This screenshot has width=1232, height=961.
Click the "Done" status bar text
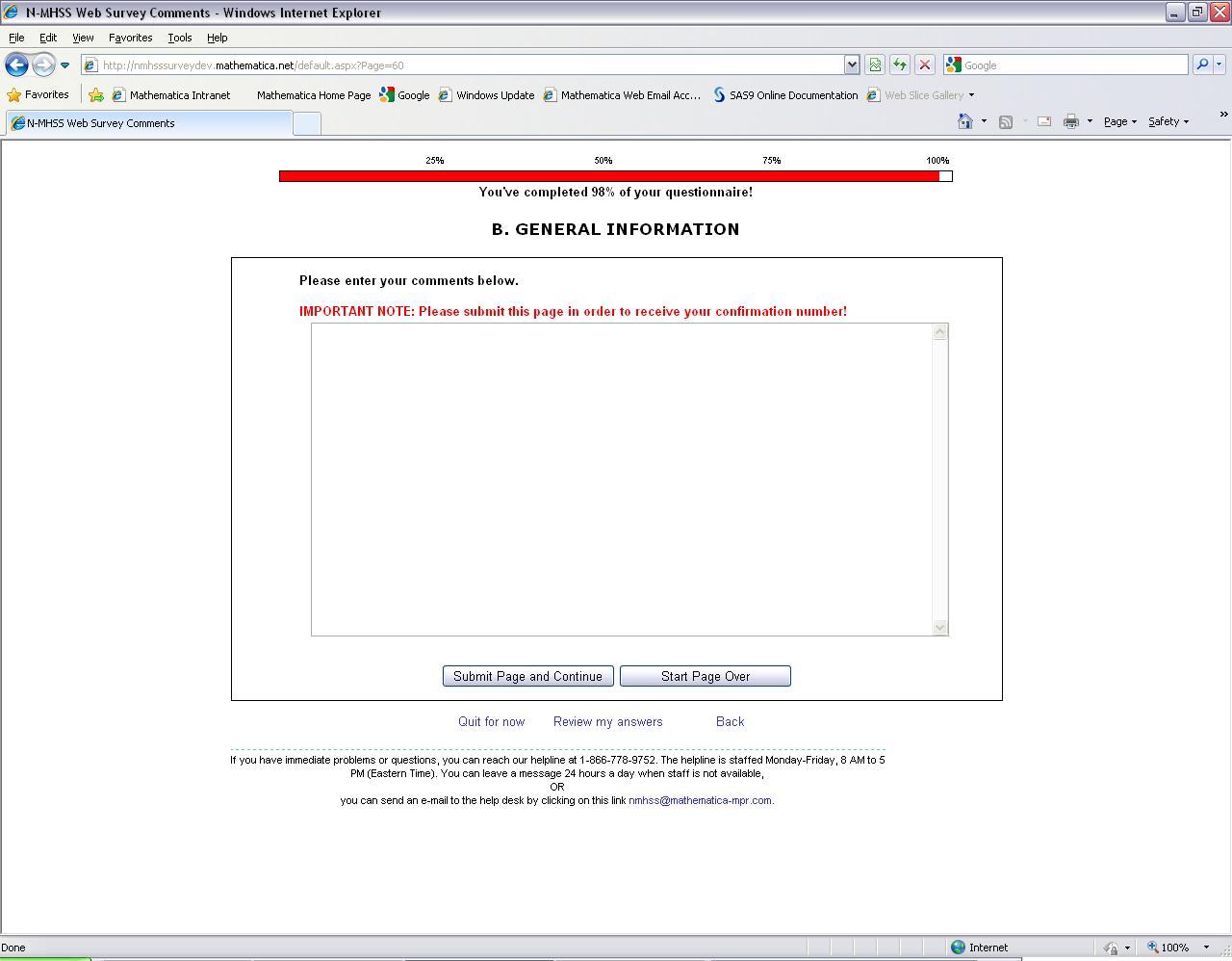click(13, 948)
